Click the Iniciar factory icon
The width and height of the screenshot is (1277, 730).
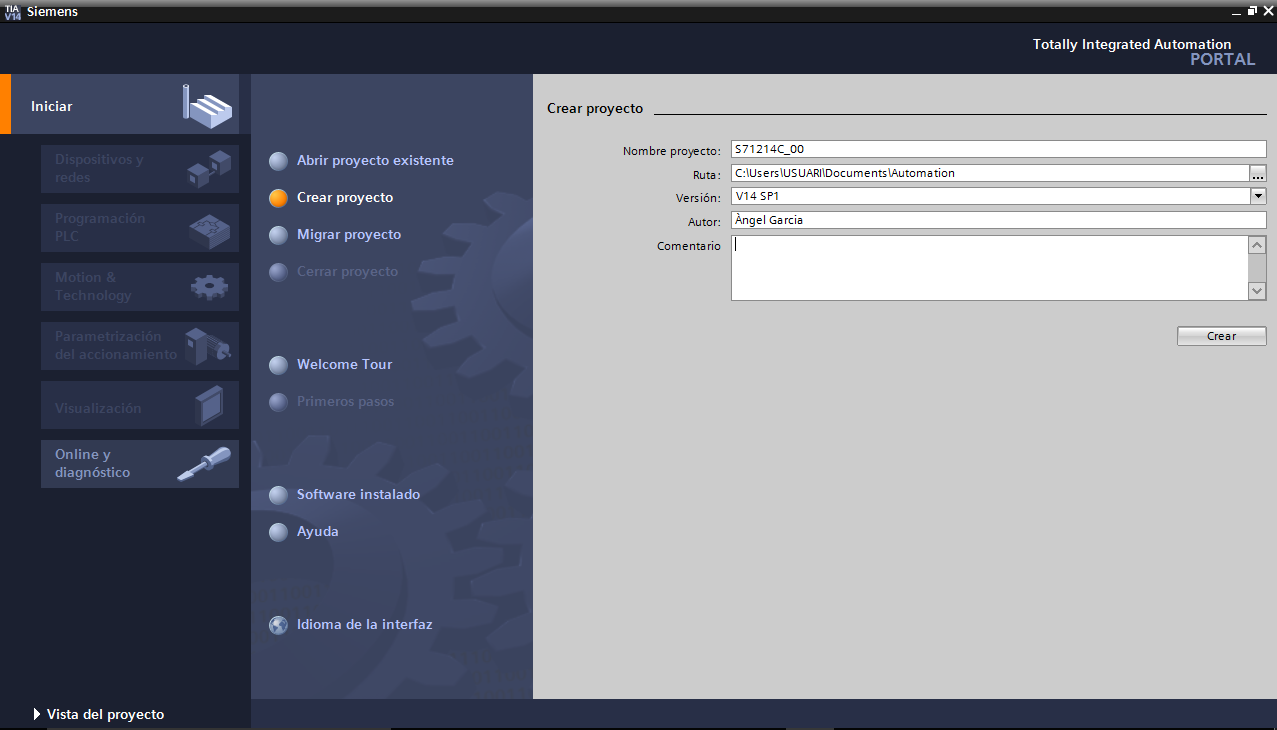207,106
